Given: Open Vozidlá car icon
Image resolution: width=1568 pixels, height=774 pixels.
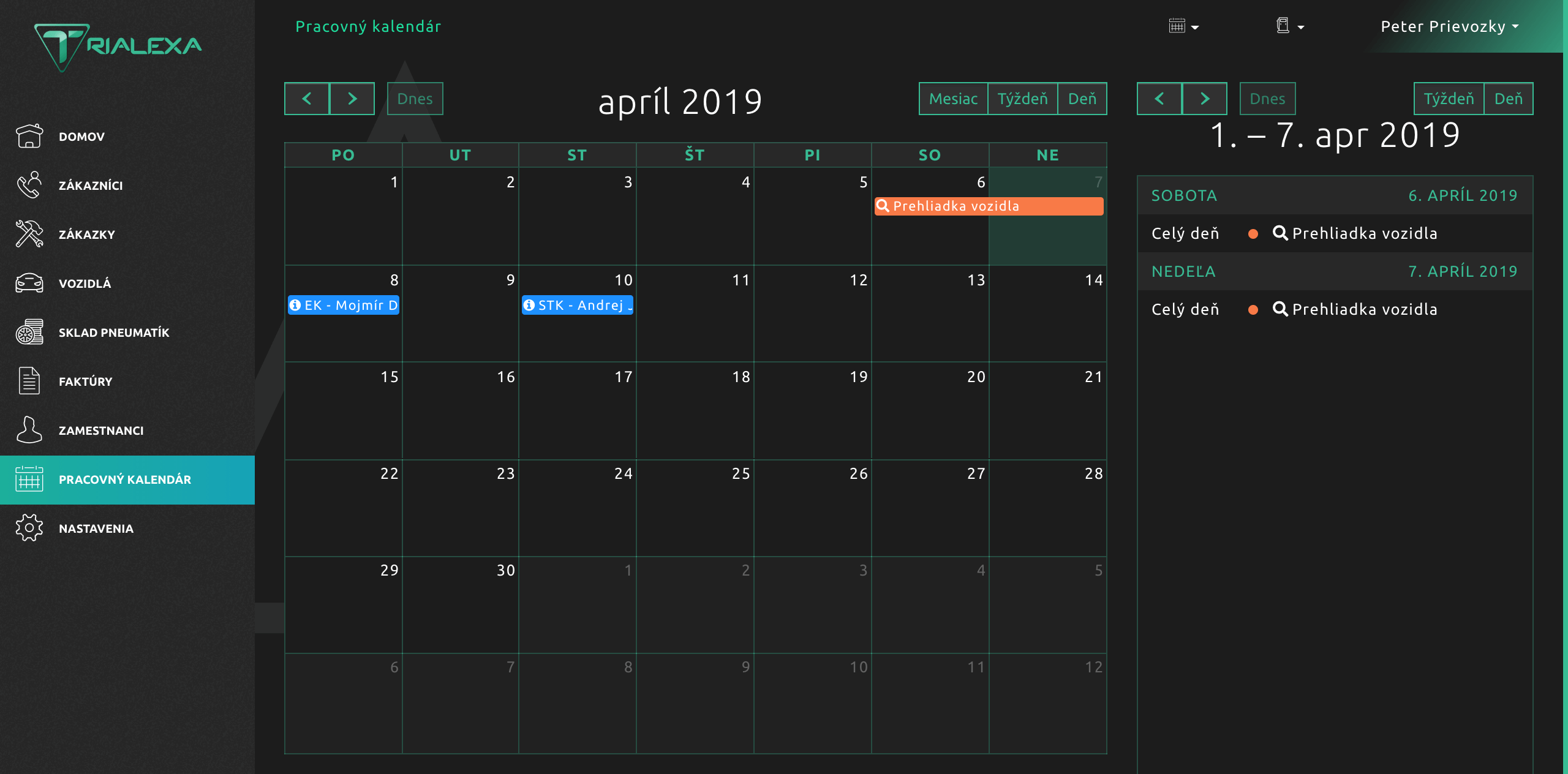Looking at the screenshot, I should click(x=29, y=283).
